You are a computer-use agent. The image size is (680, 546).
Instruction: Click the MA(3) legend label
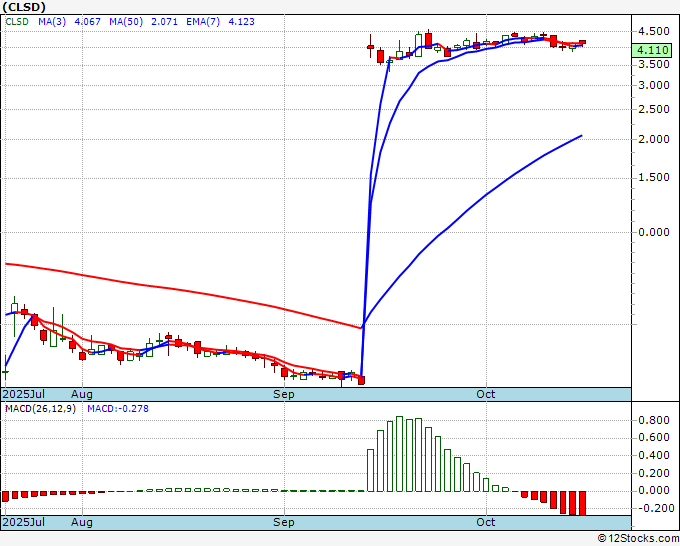pyautogui.click(x=52, y=22)
